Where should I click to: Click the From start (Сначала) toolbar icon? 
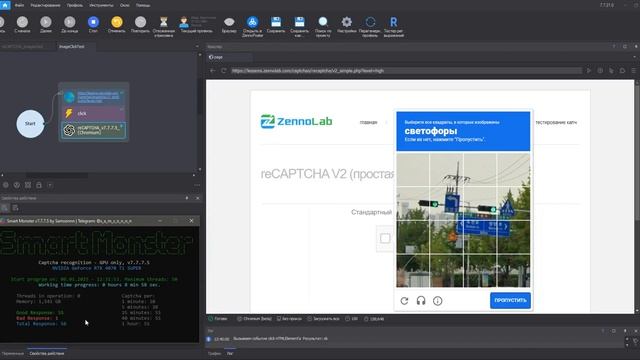click(22, 22)
